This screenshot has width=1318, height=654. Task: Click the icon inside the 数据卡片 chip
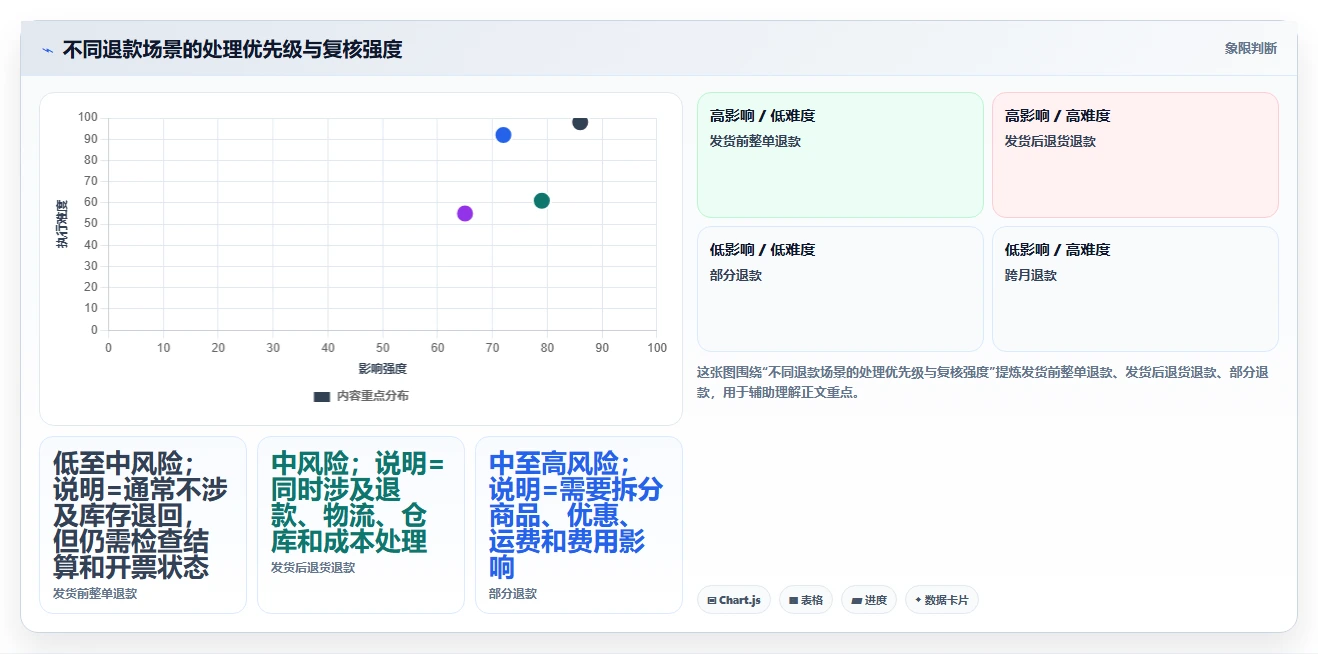tap(918, 601)
